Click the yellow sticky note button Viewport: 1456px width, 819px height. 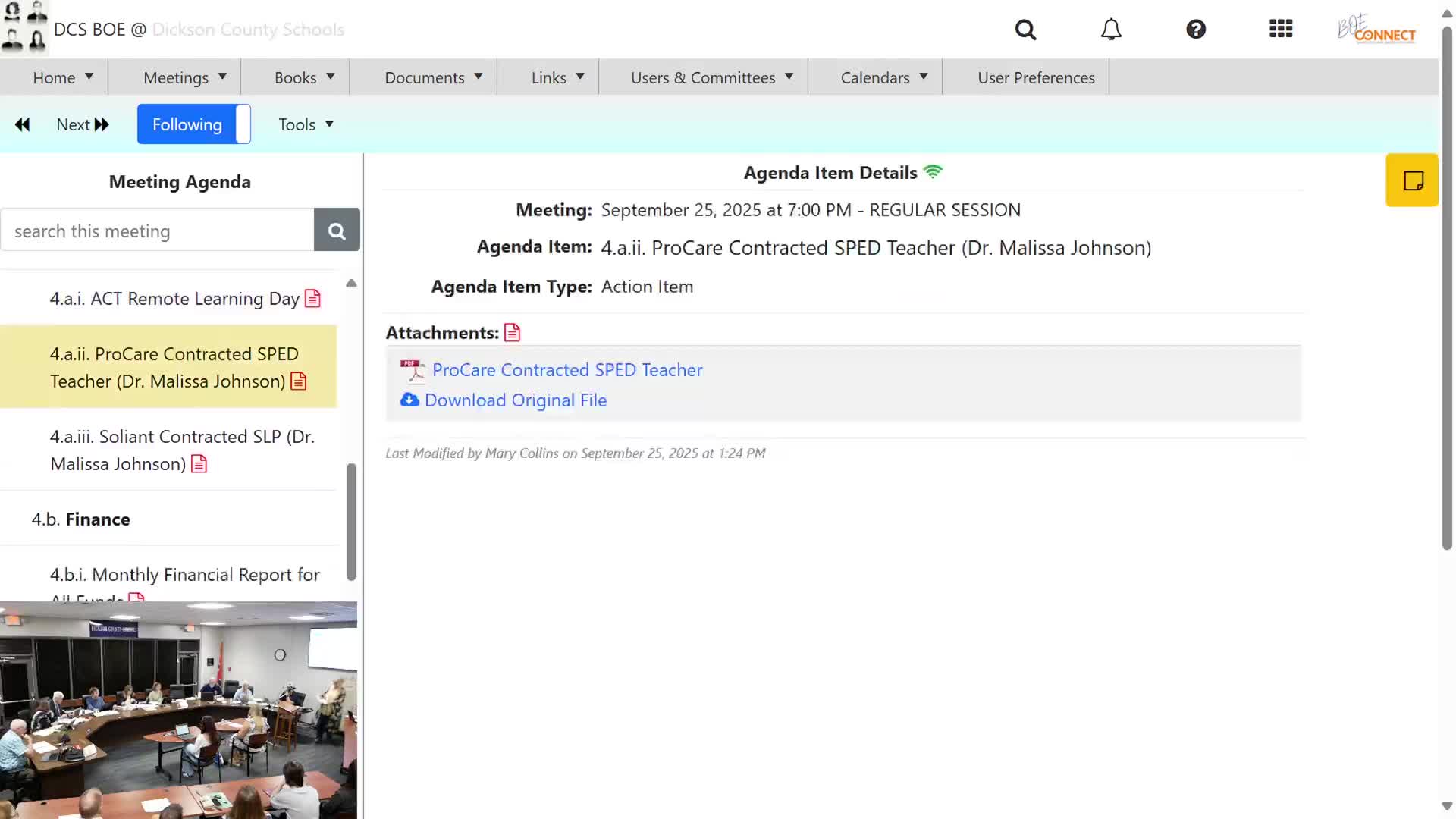point(1412,180)
